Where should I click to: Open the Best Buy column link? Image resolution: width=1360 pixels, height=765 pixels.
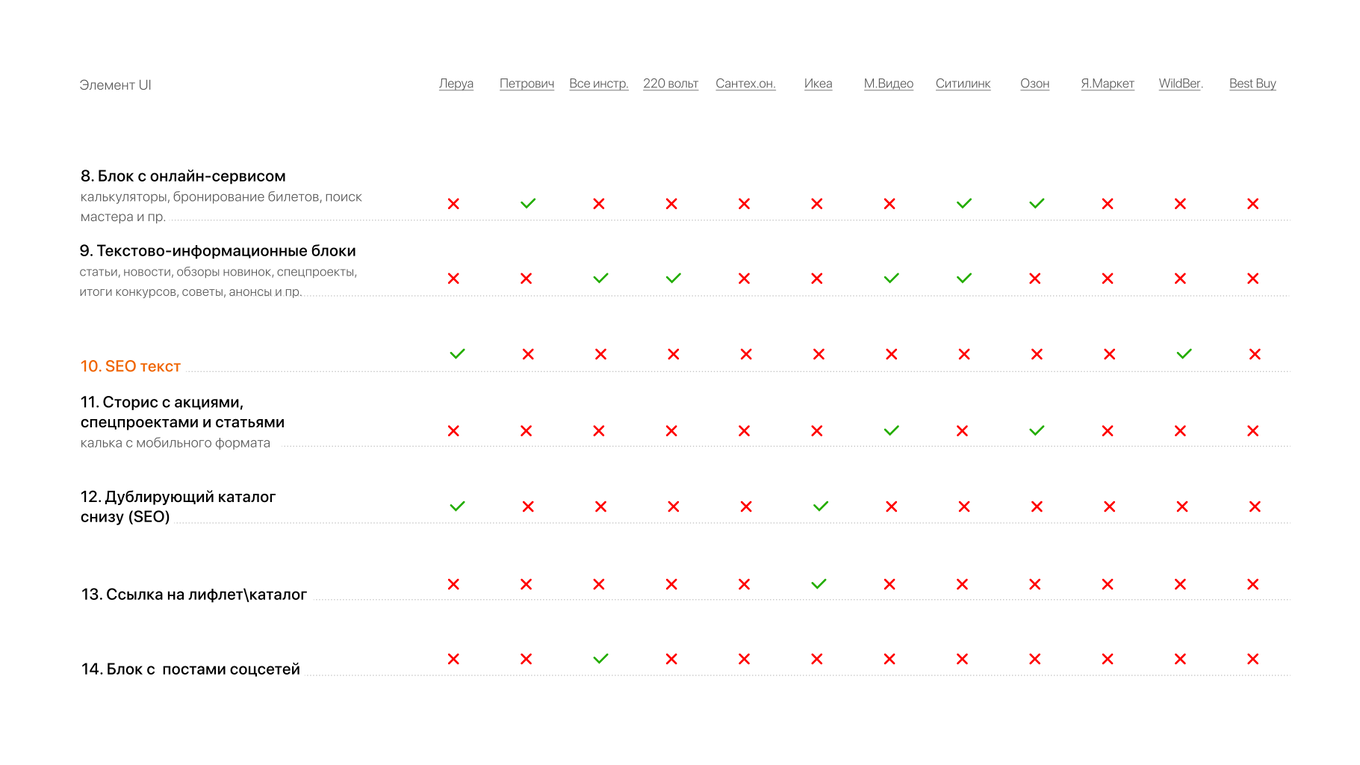tap(1252, 84)
